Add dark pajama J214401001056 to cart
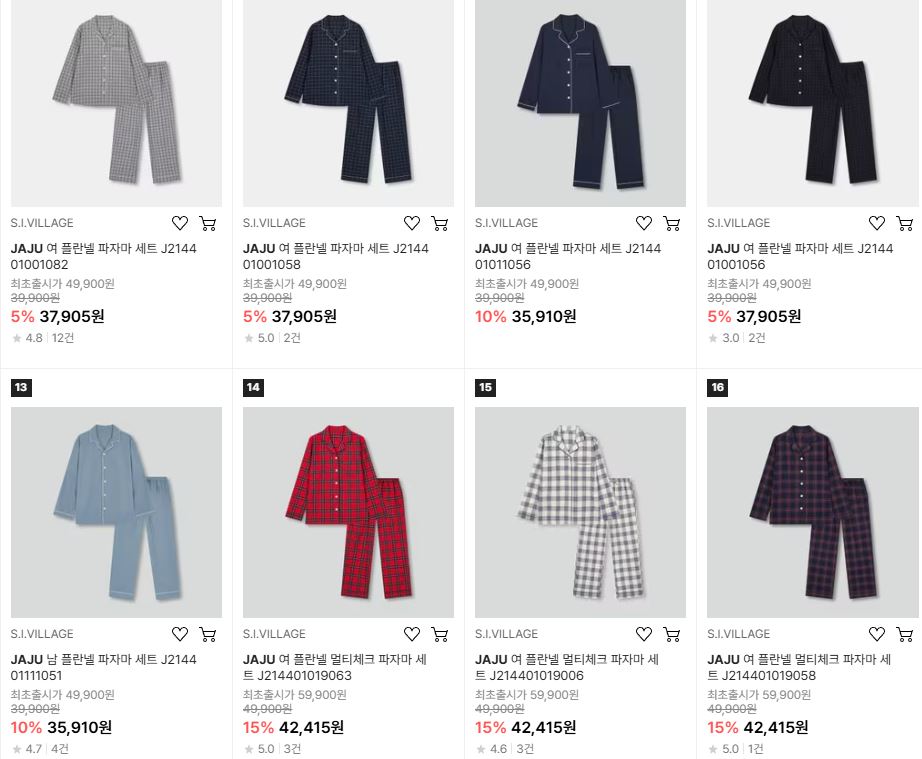The image size is (922, 759). [904, 223]
